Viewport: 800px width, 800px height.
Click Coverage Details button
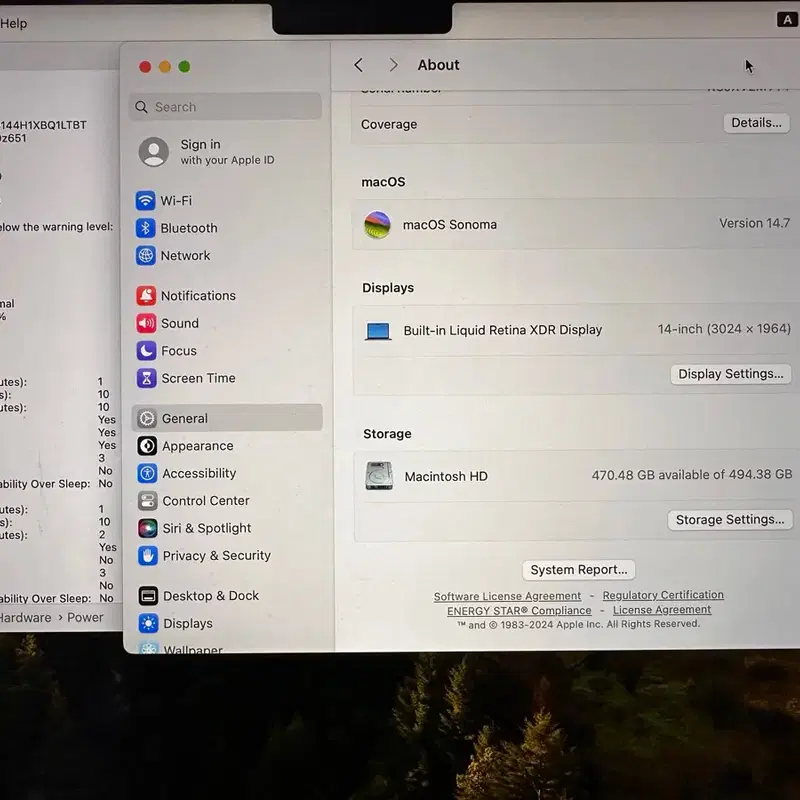(756, 123)
